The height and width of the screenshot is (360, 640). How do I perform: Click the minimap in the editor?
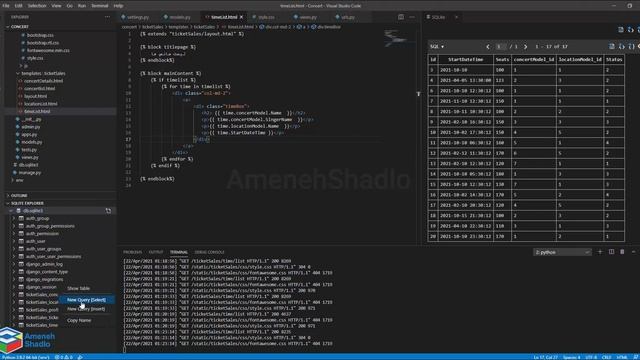click(x=395, y=39)
